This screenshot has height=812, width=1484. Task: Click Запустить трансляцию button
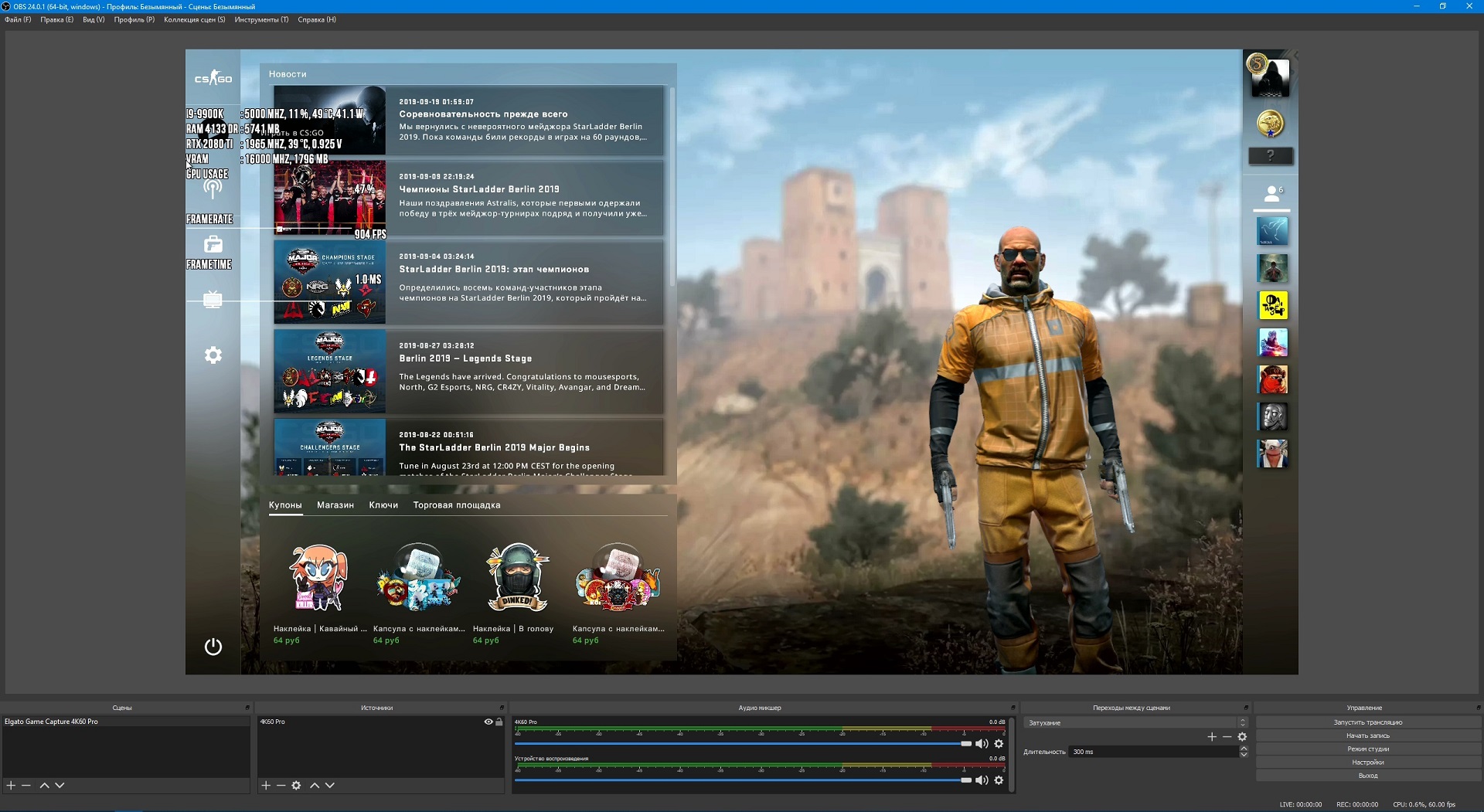click(x=1367, y=722)
